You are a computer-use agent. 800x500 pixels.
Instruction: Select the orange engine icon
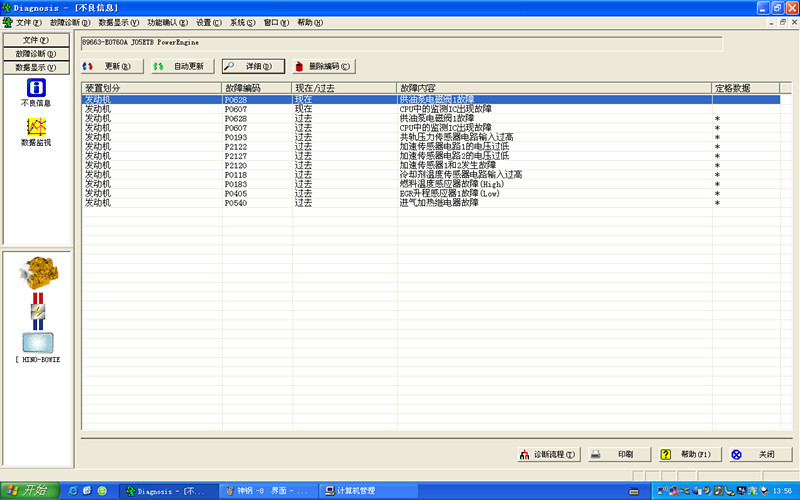[x=39, y=273]
